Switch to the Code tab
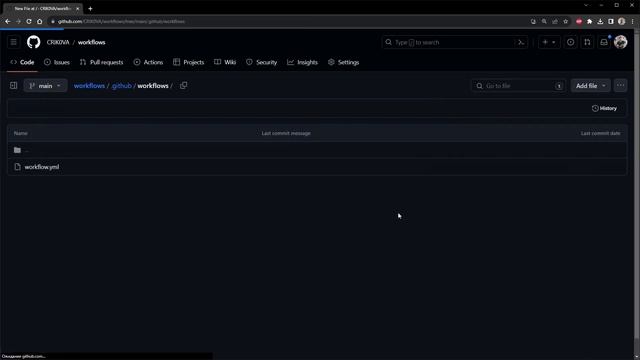The height and width of the screenshot is (360, 640). 22,62
